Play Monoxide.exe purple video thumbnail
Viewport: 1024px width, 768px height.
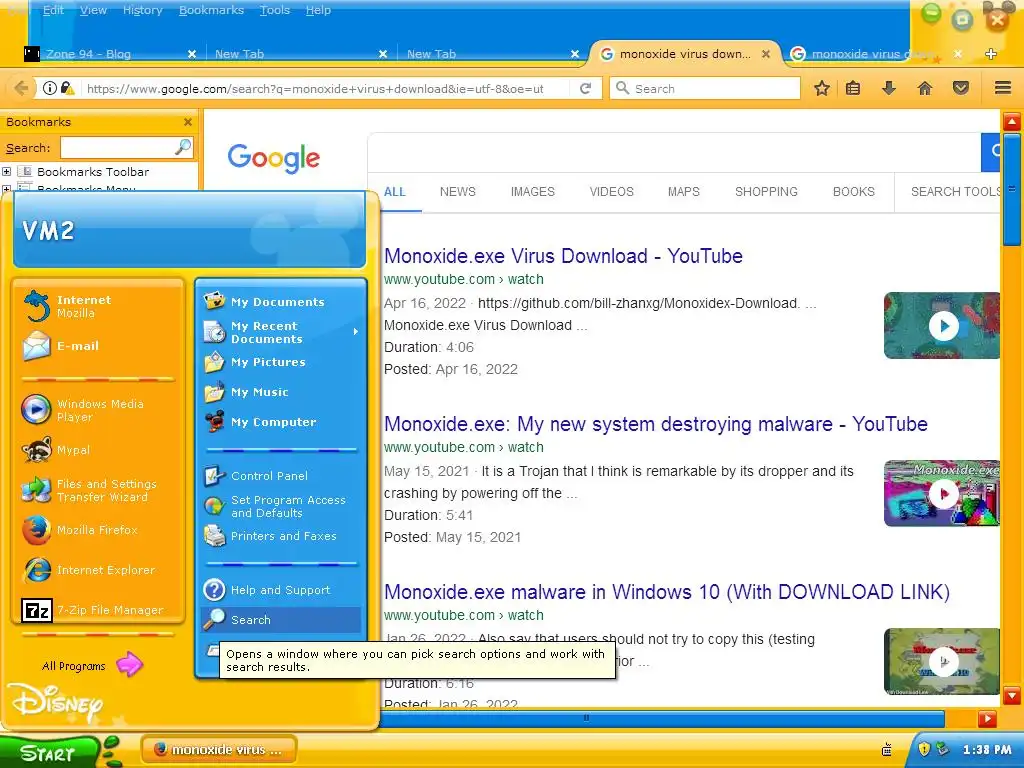click(x=942, y=493)
